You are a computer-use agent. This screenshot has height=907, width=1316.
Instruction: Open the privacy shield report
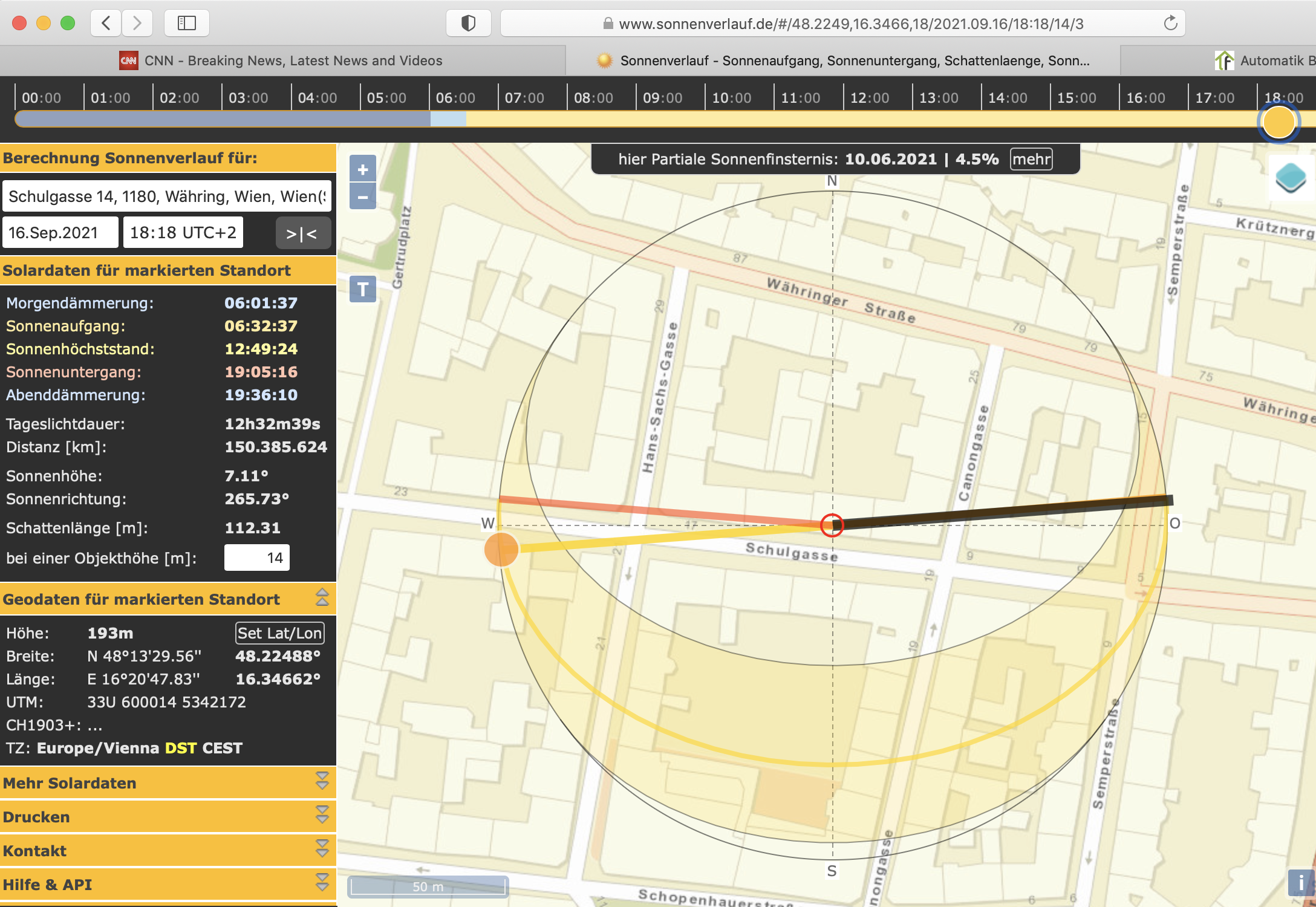[x=468, y=24]
